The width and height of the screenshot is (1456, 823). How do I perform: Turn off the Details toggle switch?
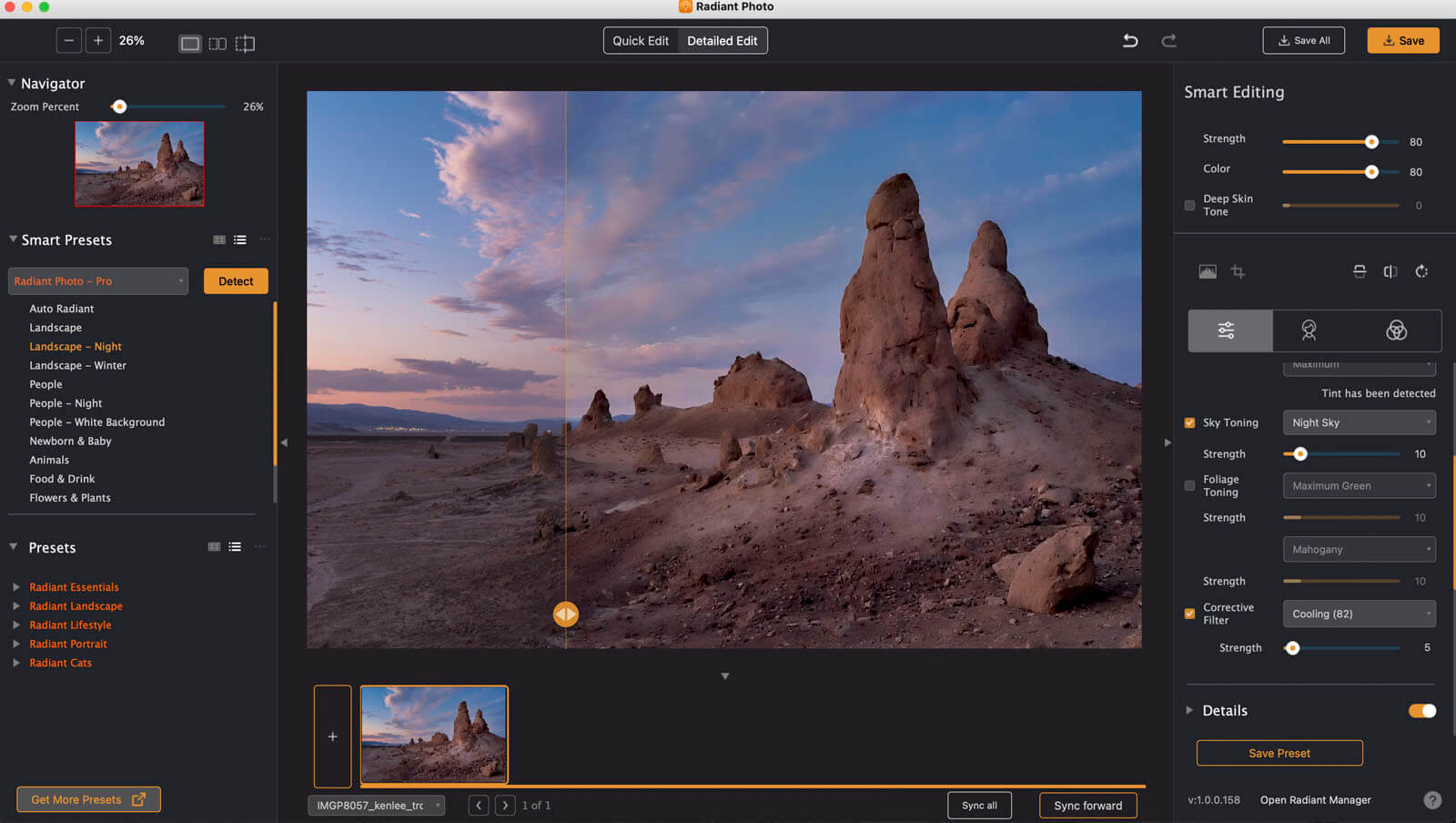point(1421,711)
